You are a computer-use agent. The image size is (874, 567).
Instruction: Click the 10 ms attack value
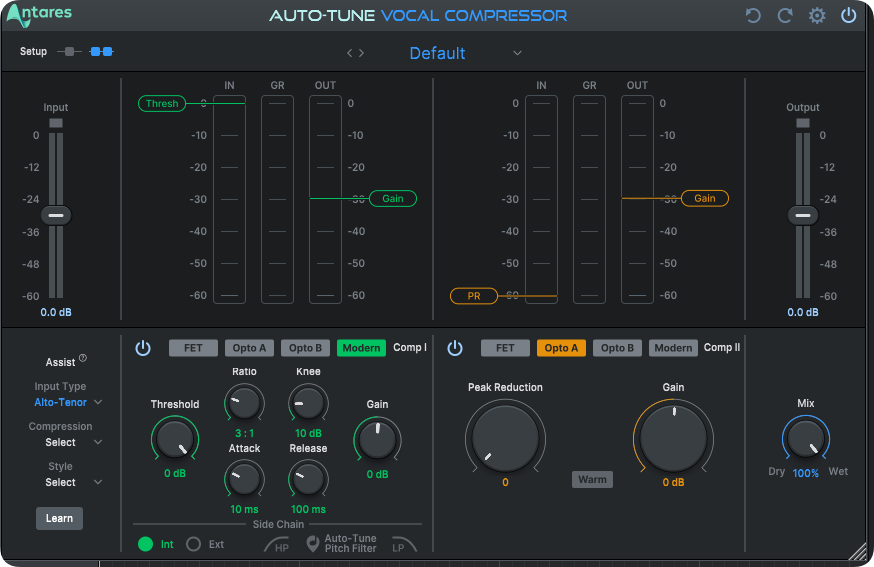click(244, 510)
